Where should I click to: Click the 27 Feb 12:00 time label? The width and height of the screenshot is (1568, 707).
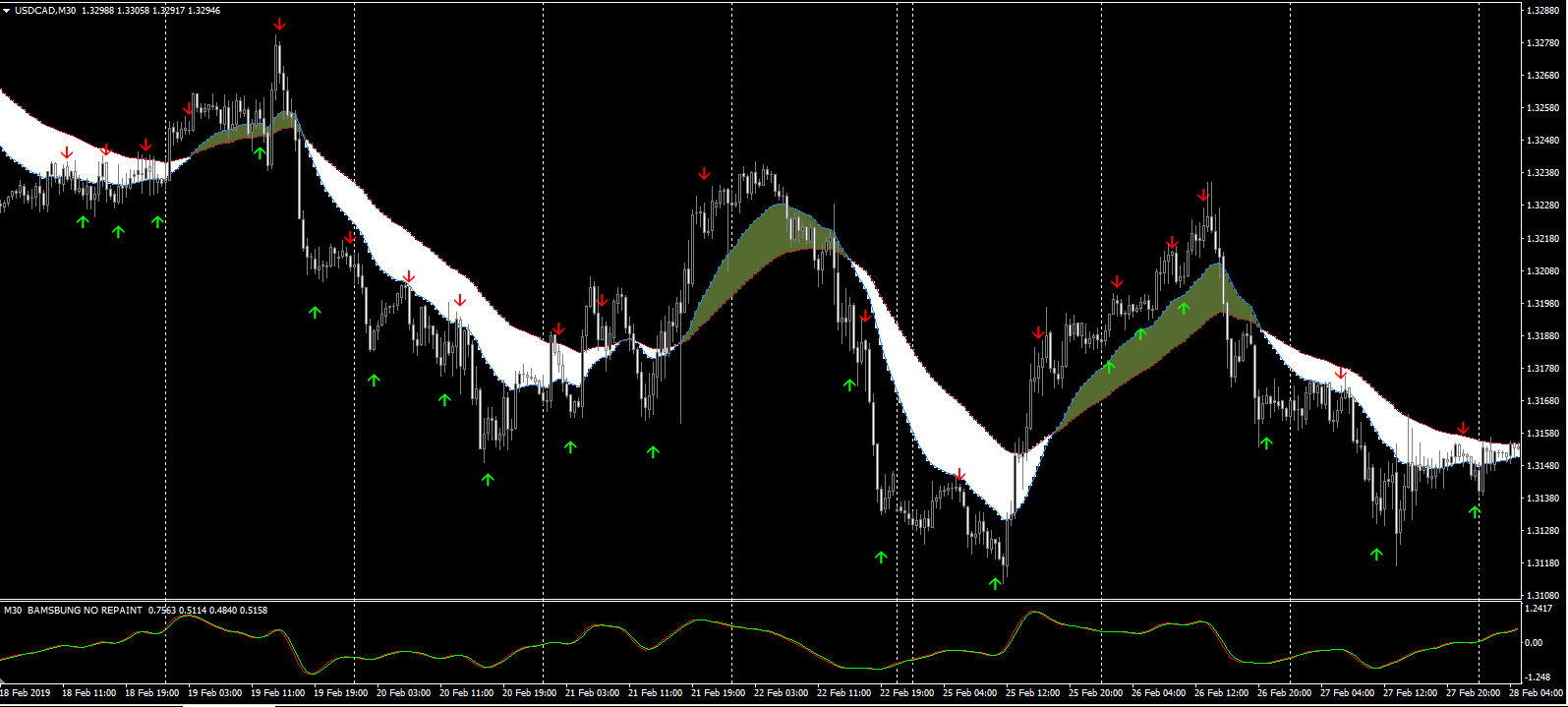(x=1410, y=693)
